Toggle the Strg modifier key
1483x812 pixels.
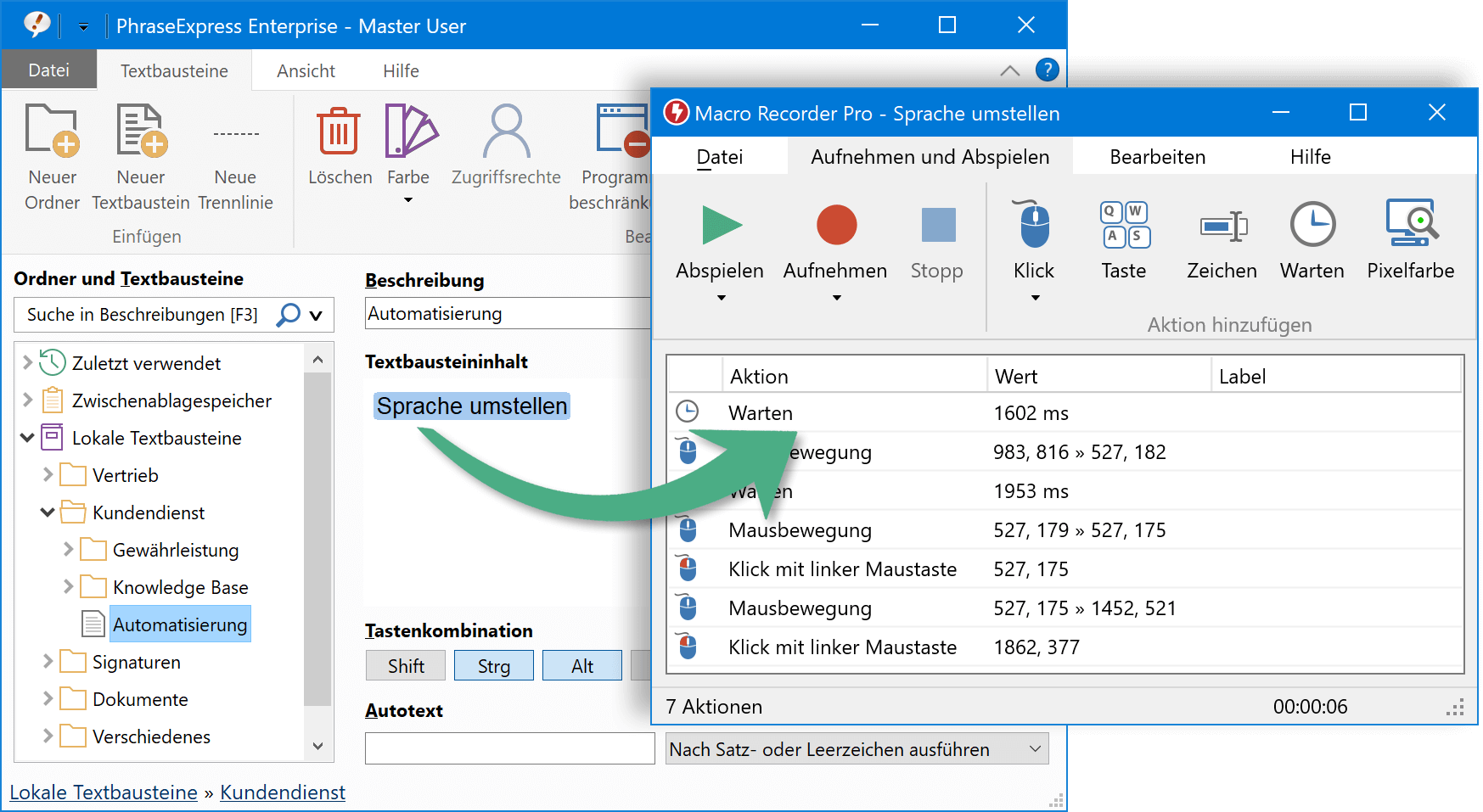point(494,666)
